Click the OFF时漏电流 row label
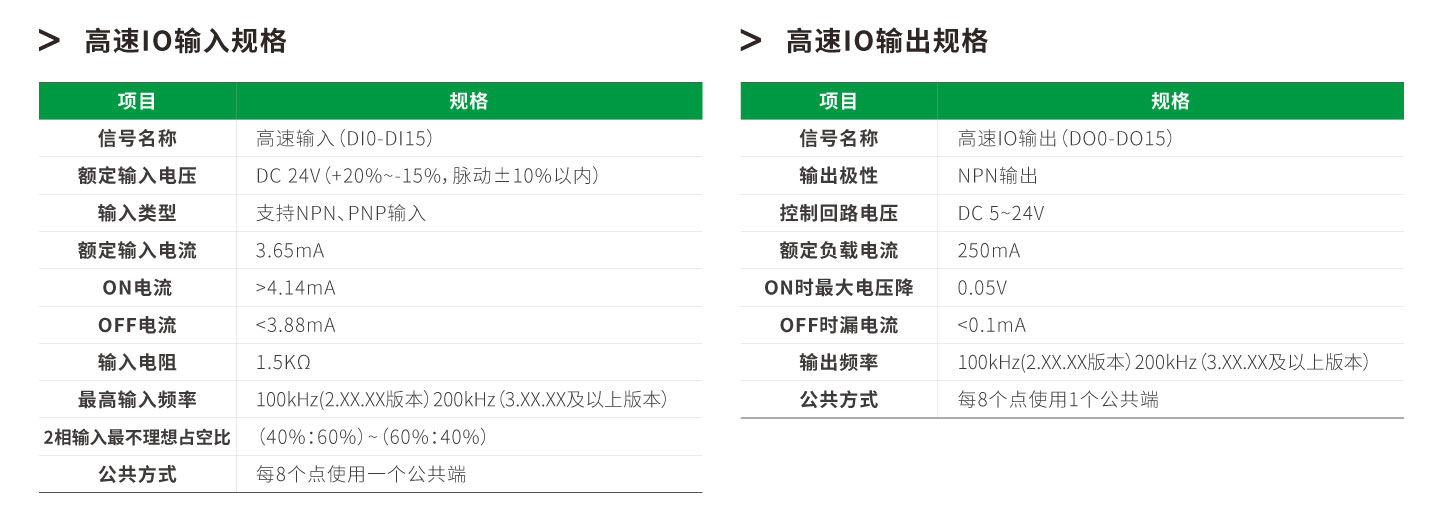This screenshot has height=512, width=1440. point(838,325)
